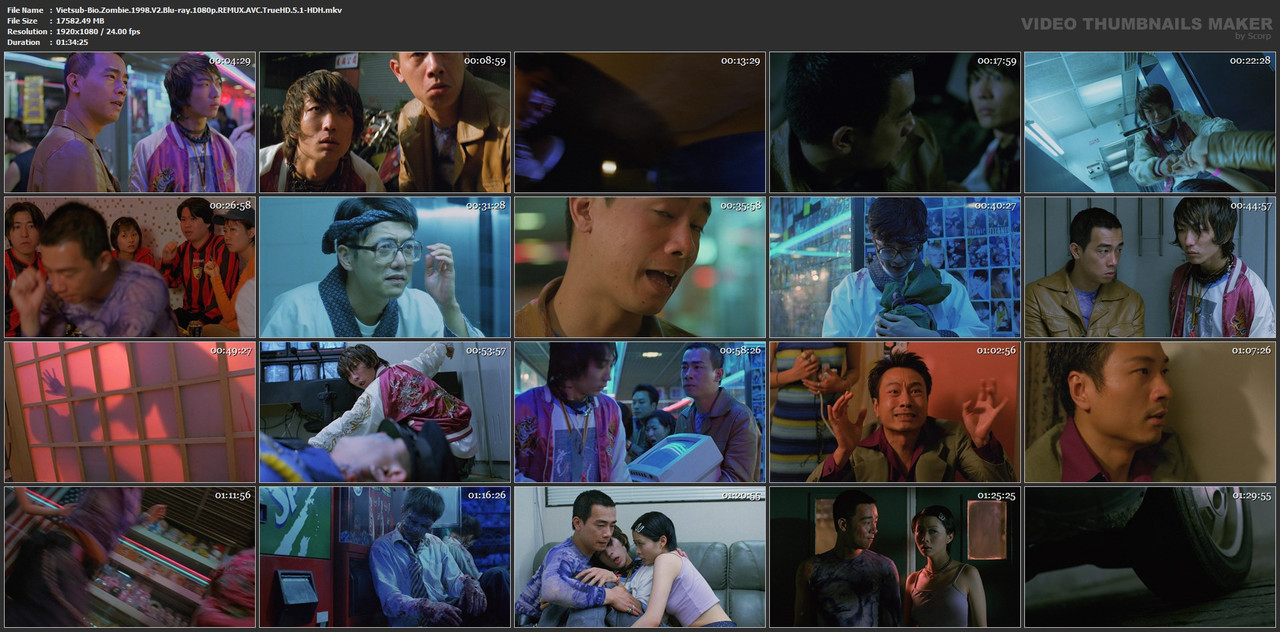Click the frame at 00:58:26

tap(640, 412)
